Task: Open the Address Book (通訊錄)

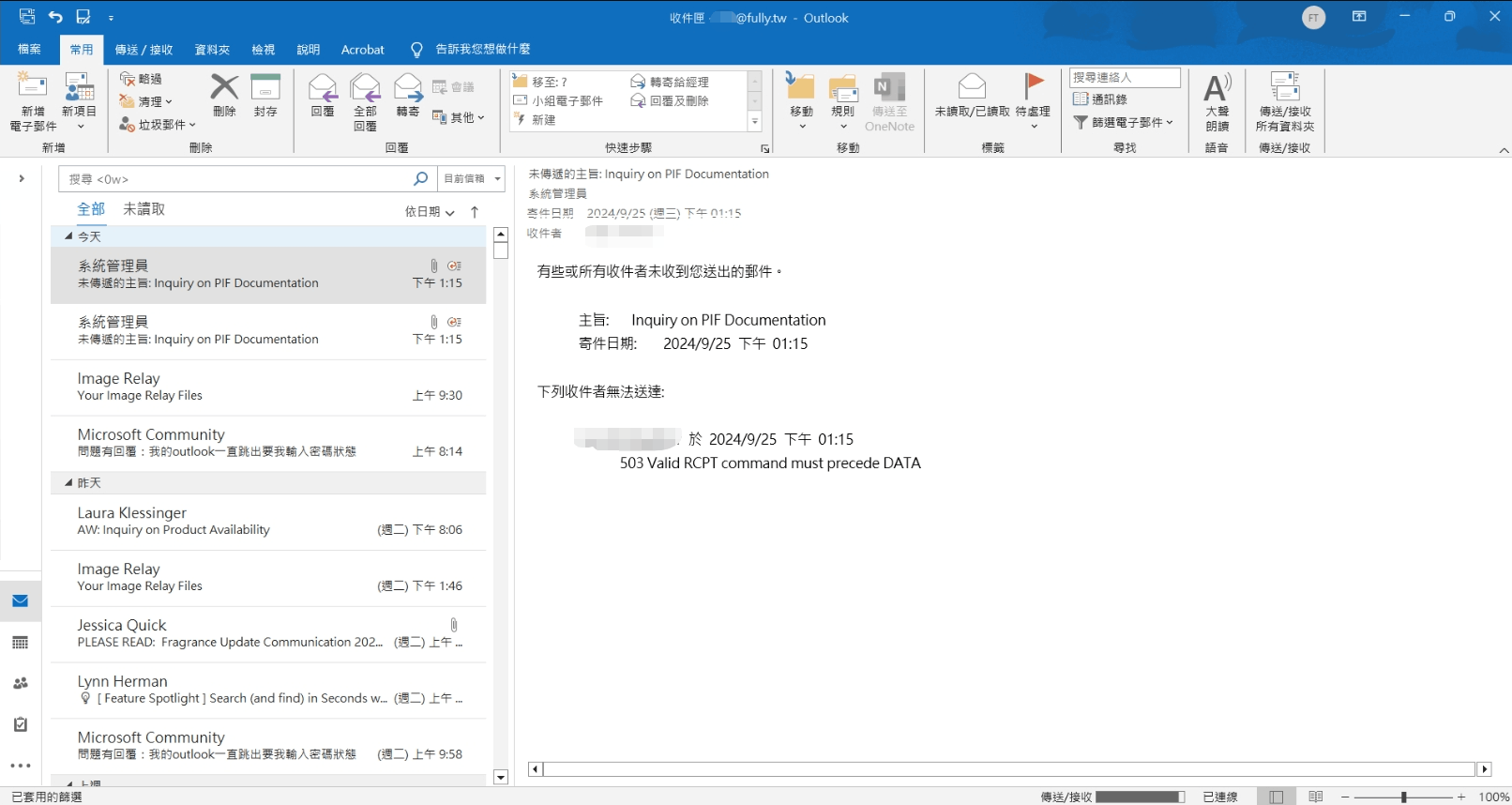Action: click(1100, 99)
